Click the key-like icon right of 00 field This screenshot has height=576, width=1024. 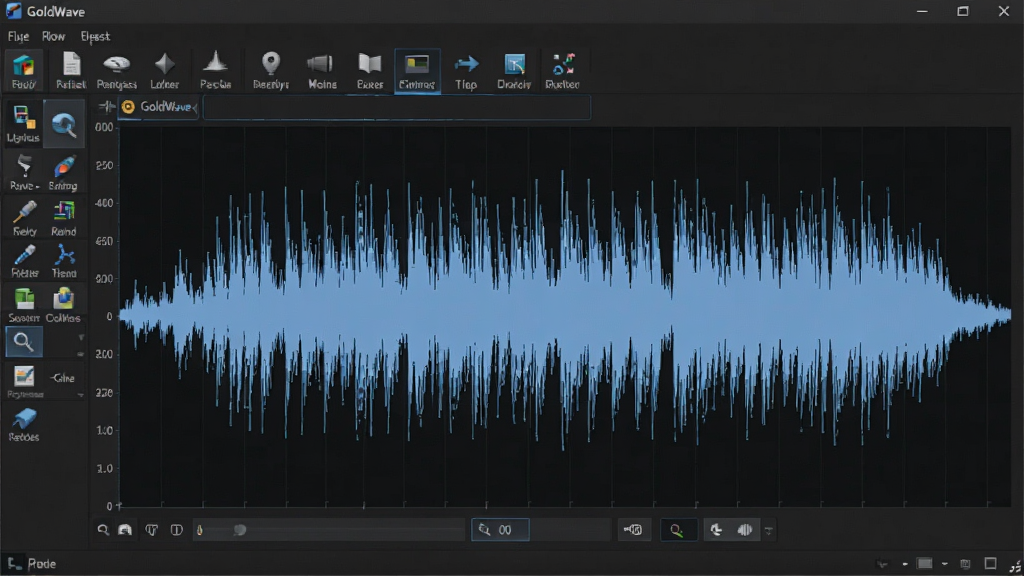point(633,530)
